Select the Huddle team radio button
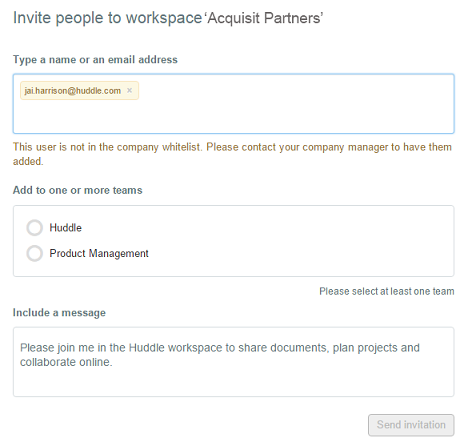Screen dimensions: 464x446 [x=35, y=228]
